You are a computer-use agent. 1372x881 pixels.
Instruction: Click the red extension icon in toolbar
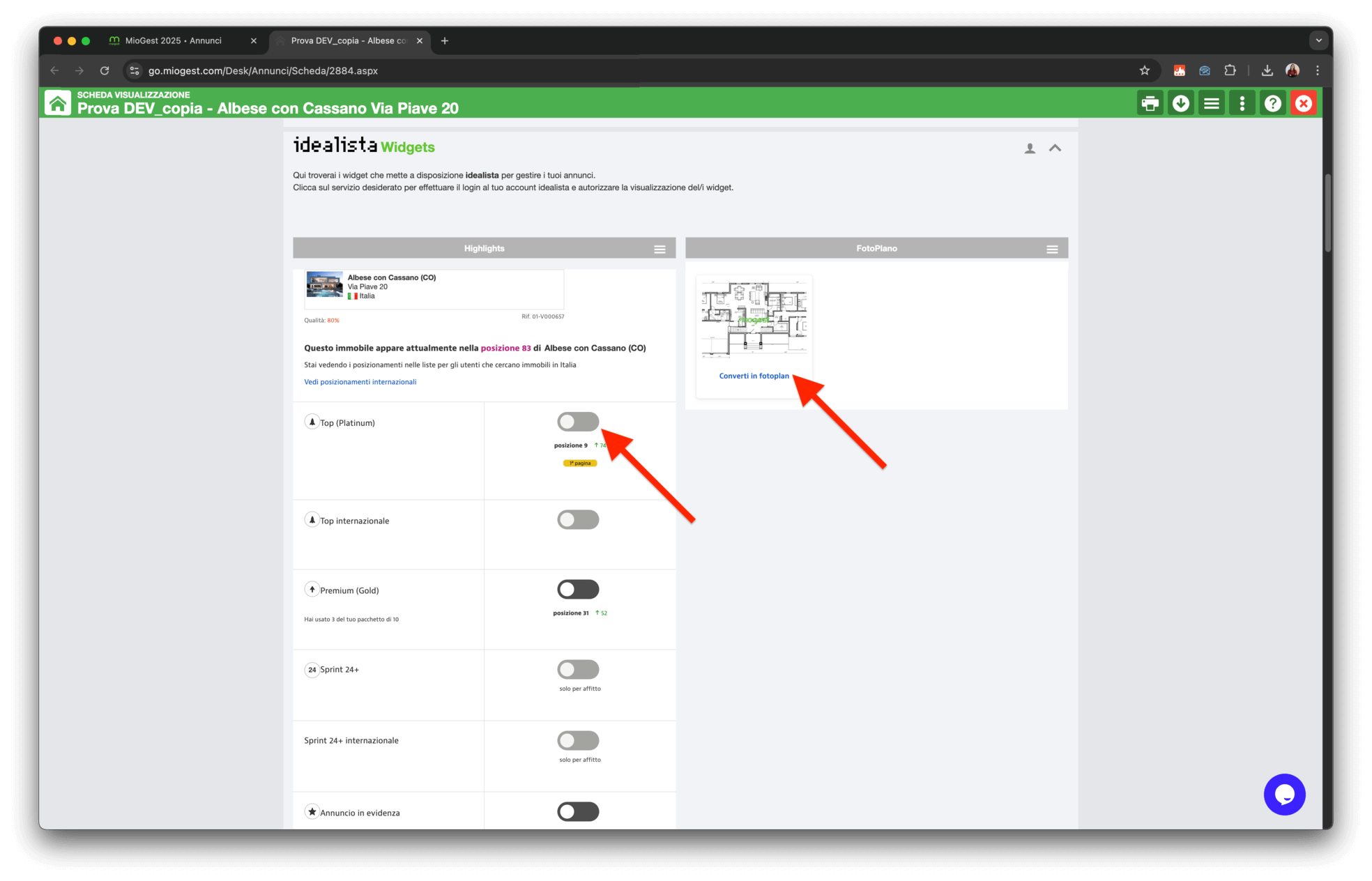[1180, 70]
